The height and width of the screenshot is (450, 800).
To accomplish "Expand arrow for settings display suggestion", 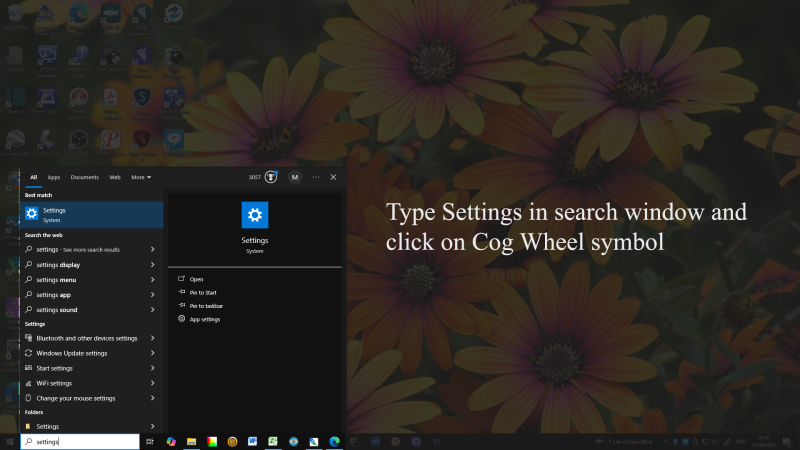I will click(152, 265).
